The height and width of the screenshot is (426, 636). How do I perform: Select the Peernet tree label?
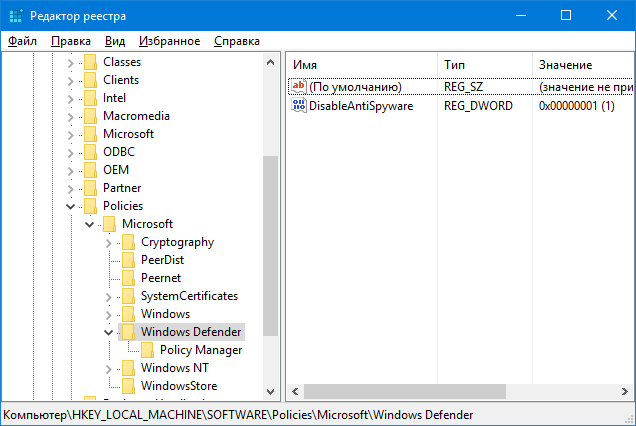coord(161,278)
